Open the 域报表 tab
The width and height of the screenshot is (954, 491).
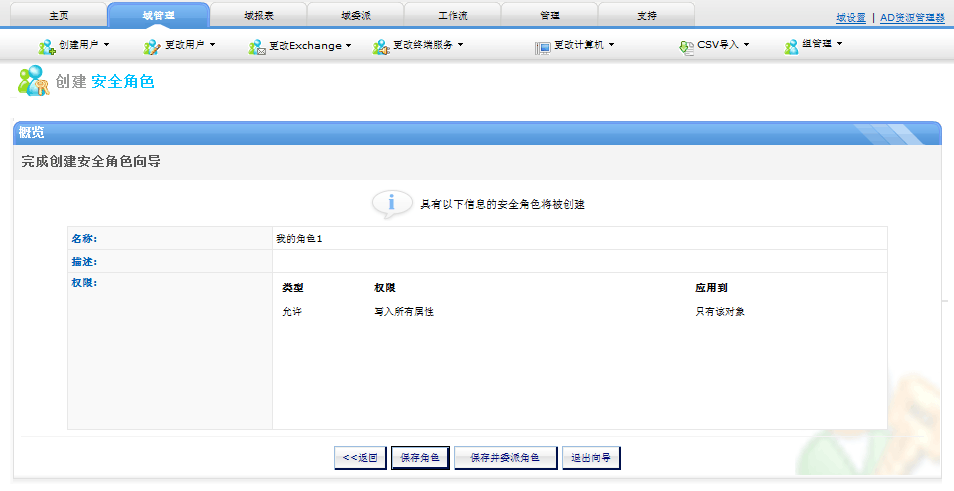click(258, 15)
